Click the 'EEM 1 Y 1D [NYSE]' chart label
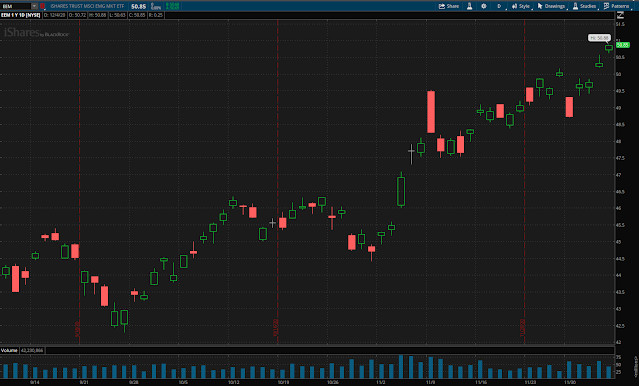639x386 pixels. 21,15
